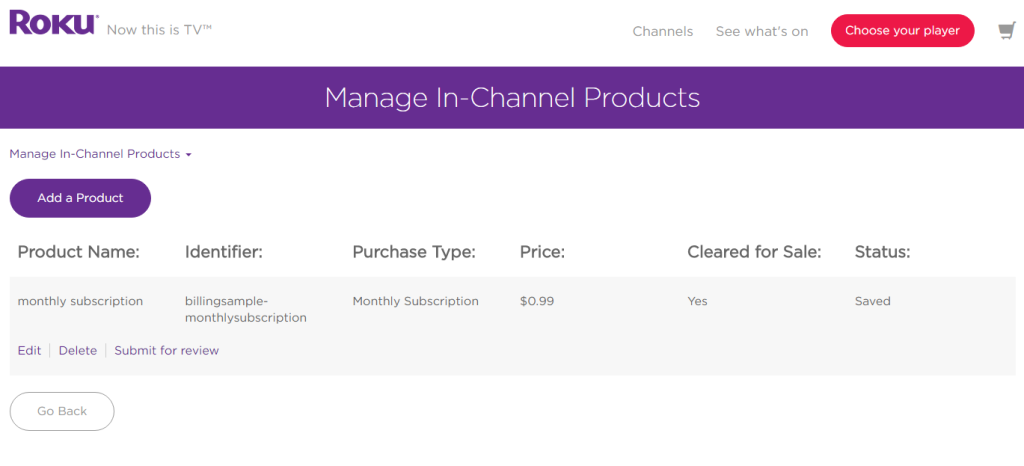
Task: Click the Purchase Type column header
Action: (413, 252)
